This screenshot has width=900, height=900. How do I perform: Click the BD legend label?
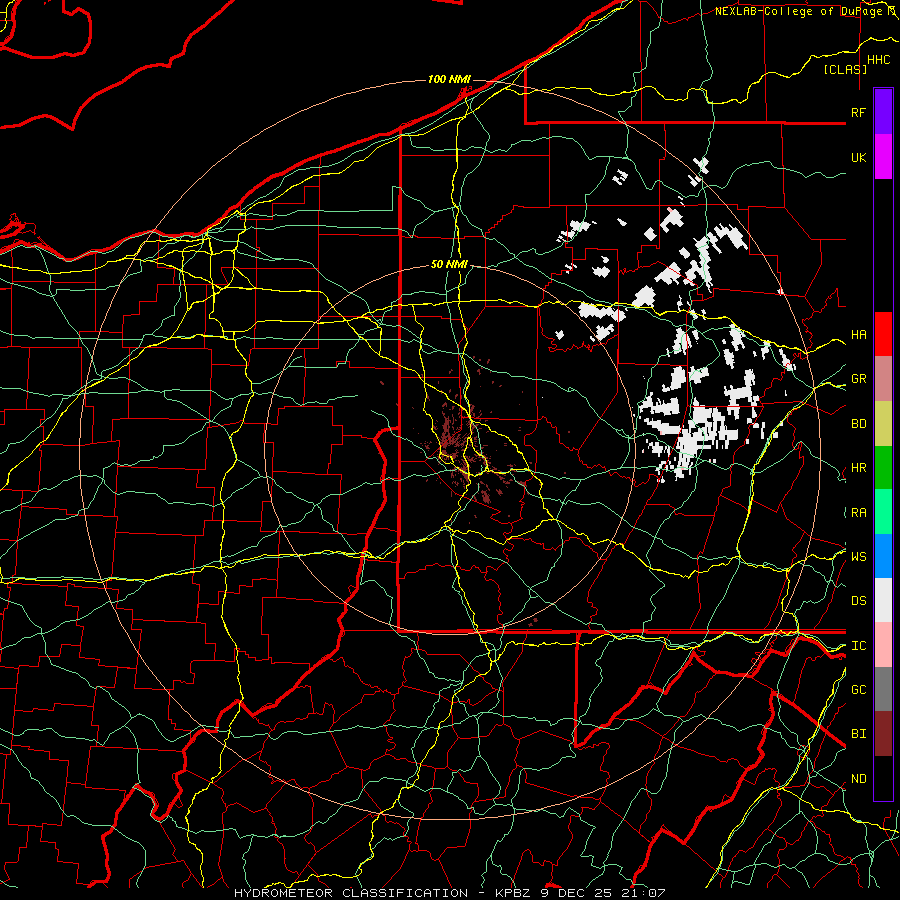tap(858, 424)
